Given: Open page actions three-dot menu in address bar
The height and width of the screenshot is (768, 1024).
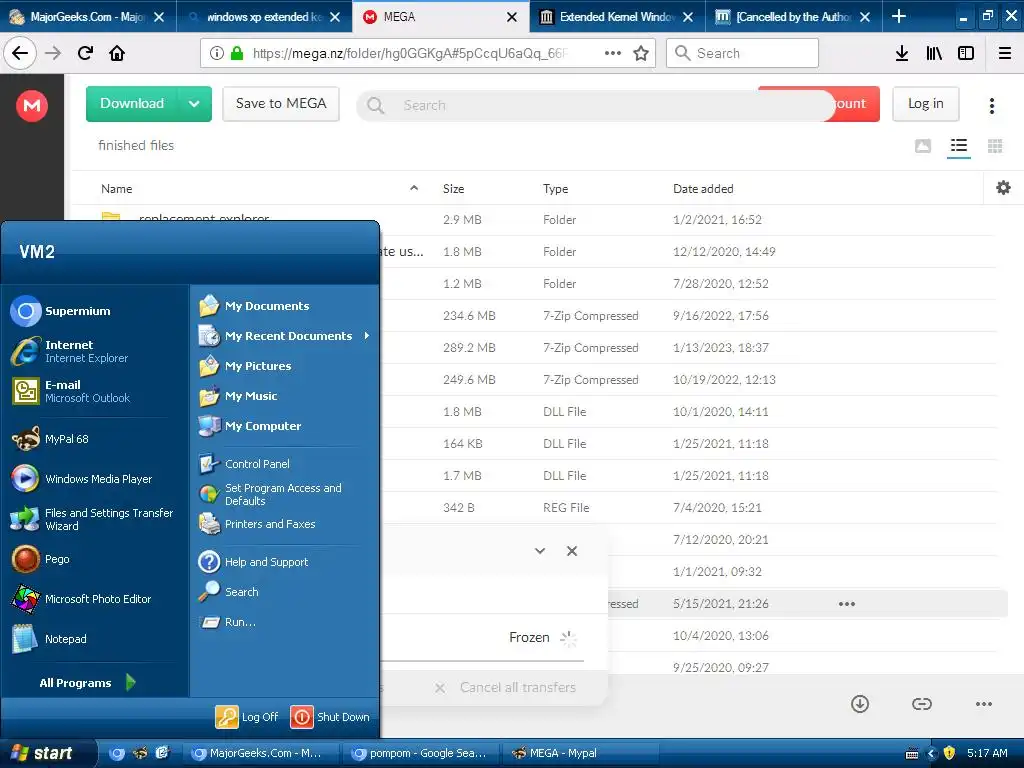Looking at the screenshot, I should point(613,53).
